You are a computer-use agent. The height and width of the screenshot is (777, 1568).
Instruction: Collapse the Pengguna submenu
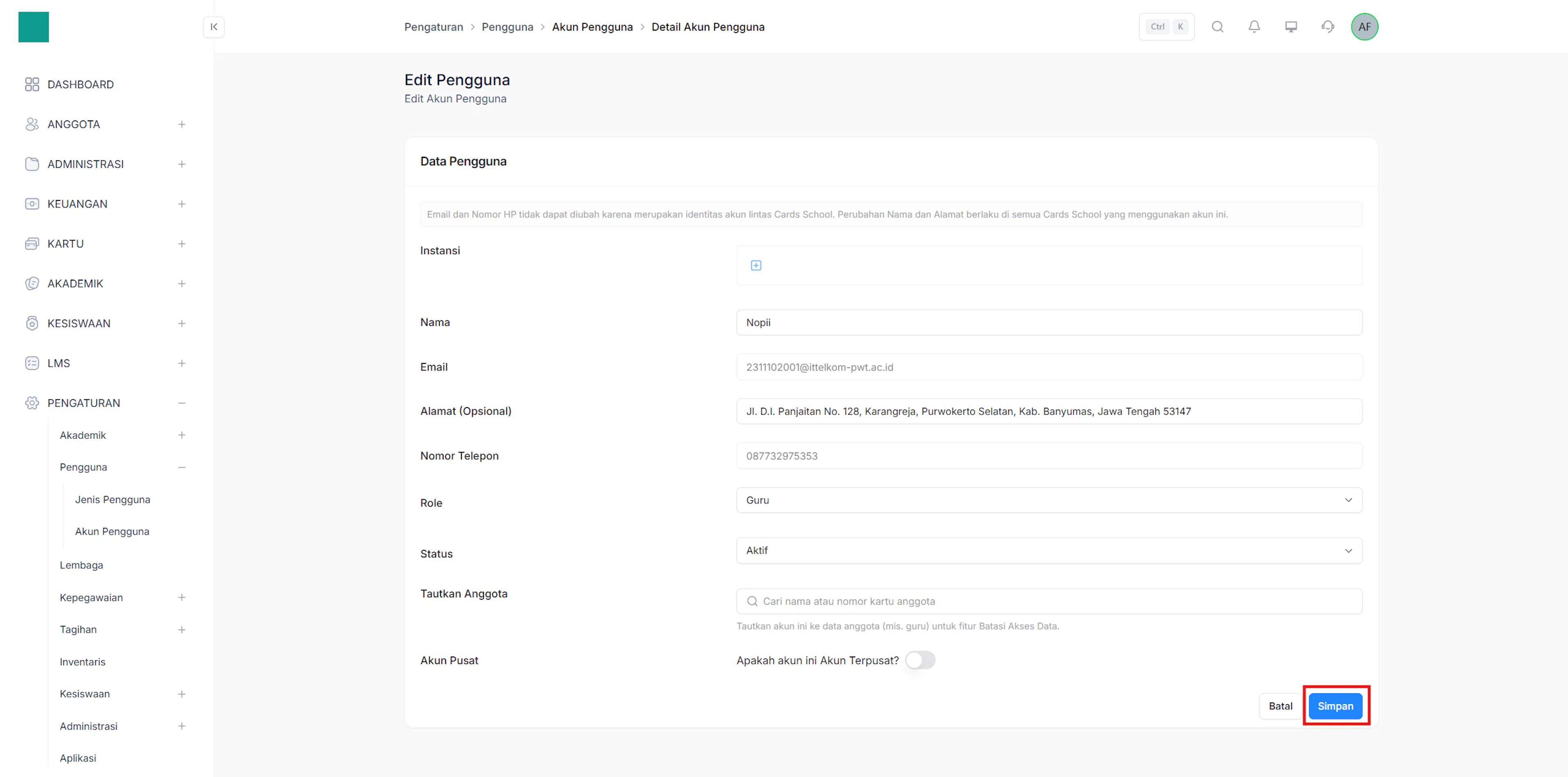pos(181,467)
